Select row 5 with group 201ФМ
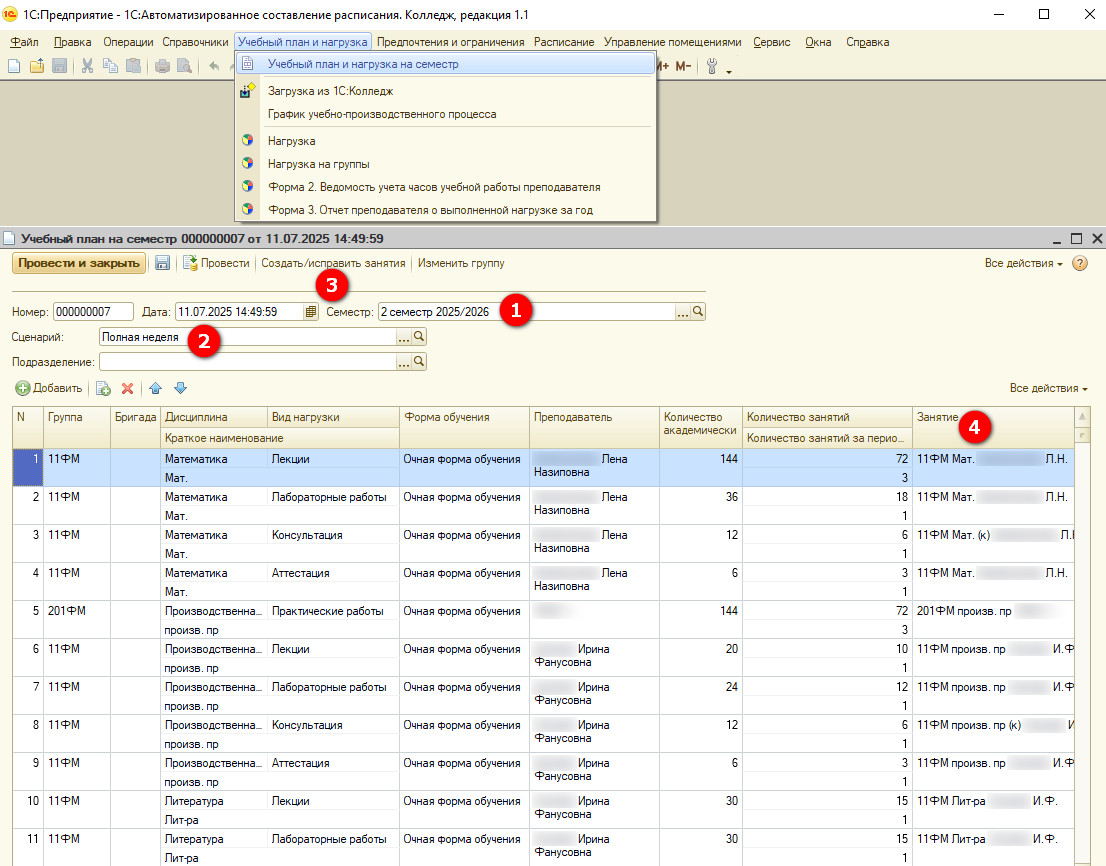This screenshot has width=1106, height=866. 543,620
